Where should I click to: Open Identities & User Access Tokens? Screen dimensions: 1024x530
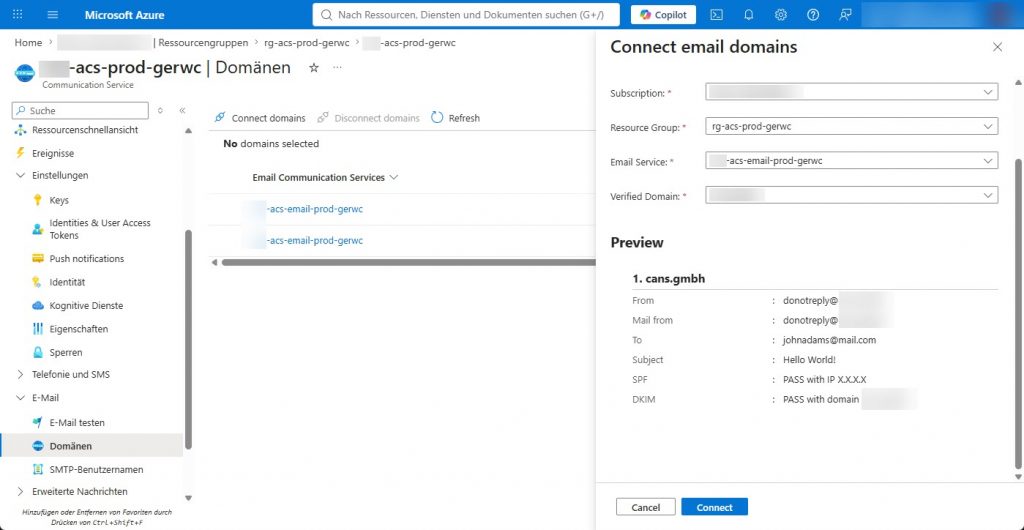point(100,229)
